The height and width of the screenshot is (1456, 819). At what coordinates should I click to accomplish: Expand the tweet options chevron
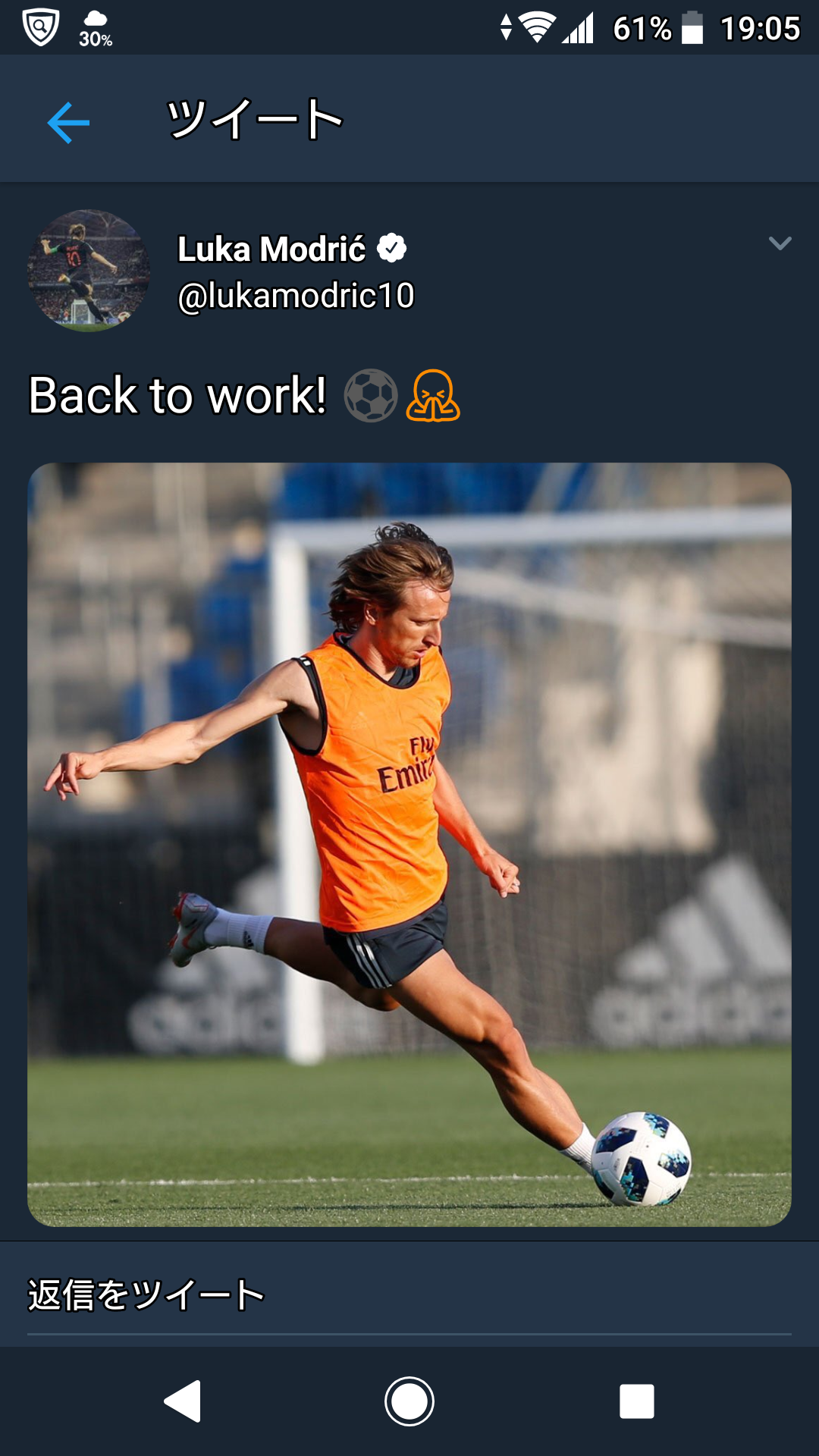tap(780, 243)
